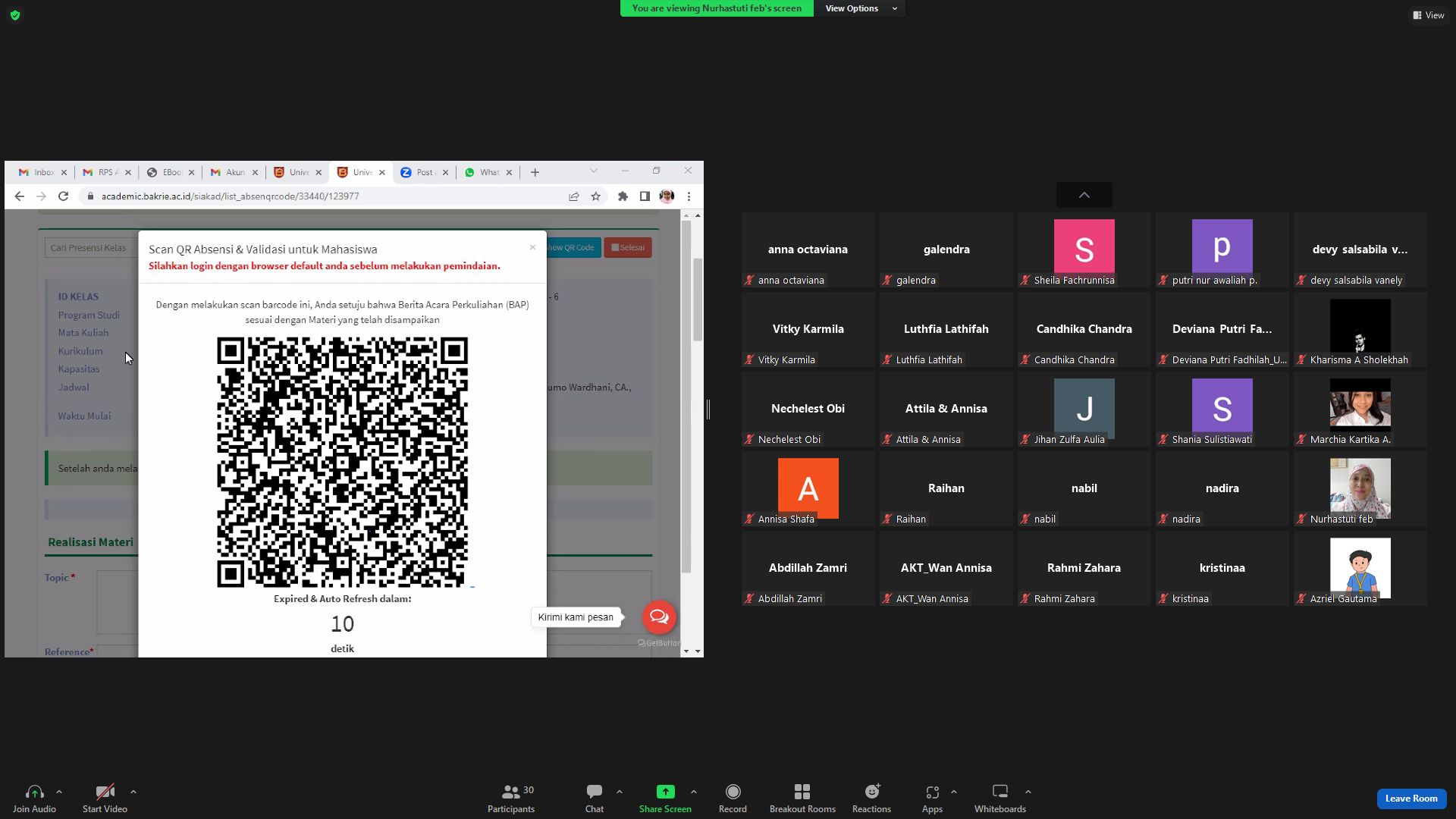1456x819 pixels.
Task: Open the Apps icon in Zoom toolbar
Action: coord(932,792)
